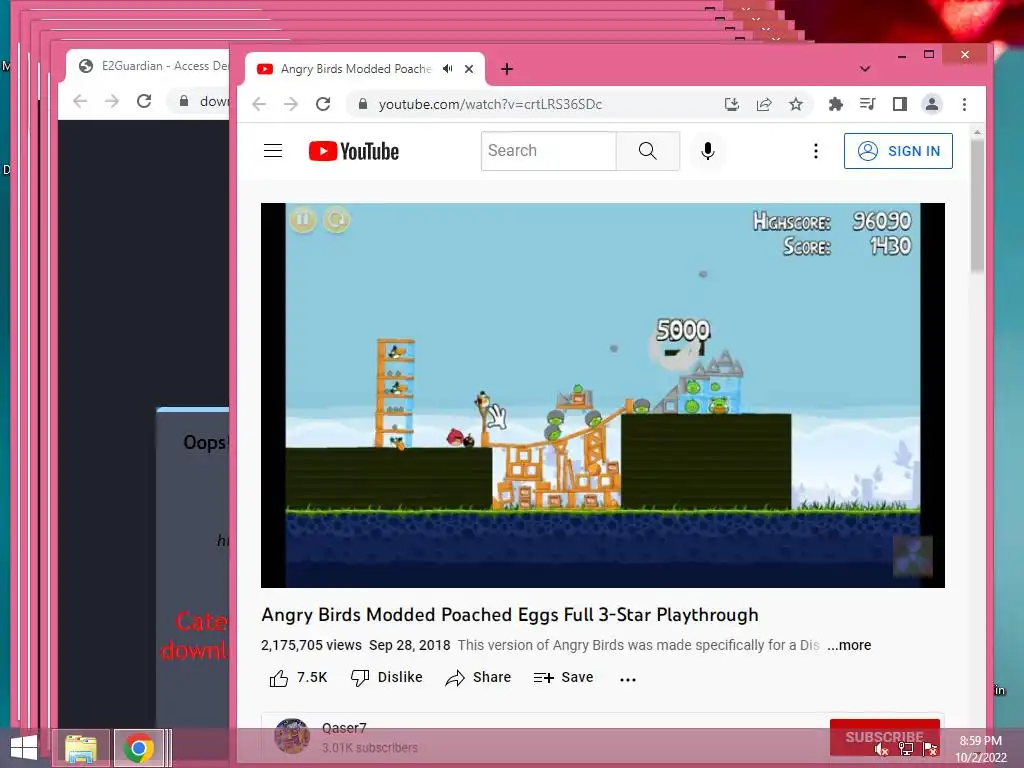Click the Dislike button

(x=387, y=678)
